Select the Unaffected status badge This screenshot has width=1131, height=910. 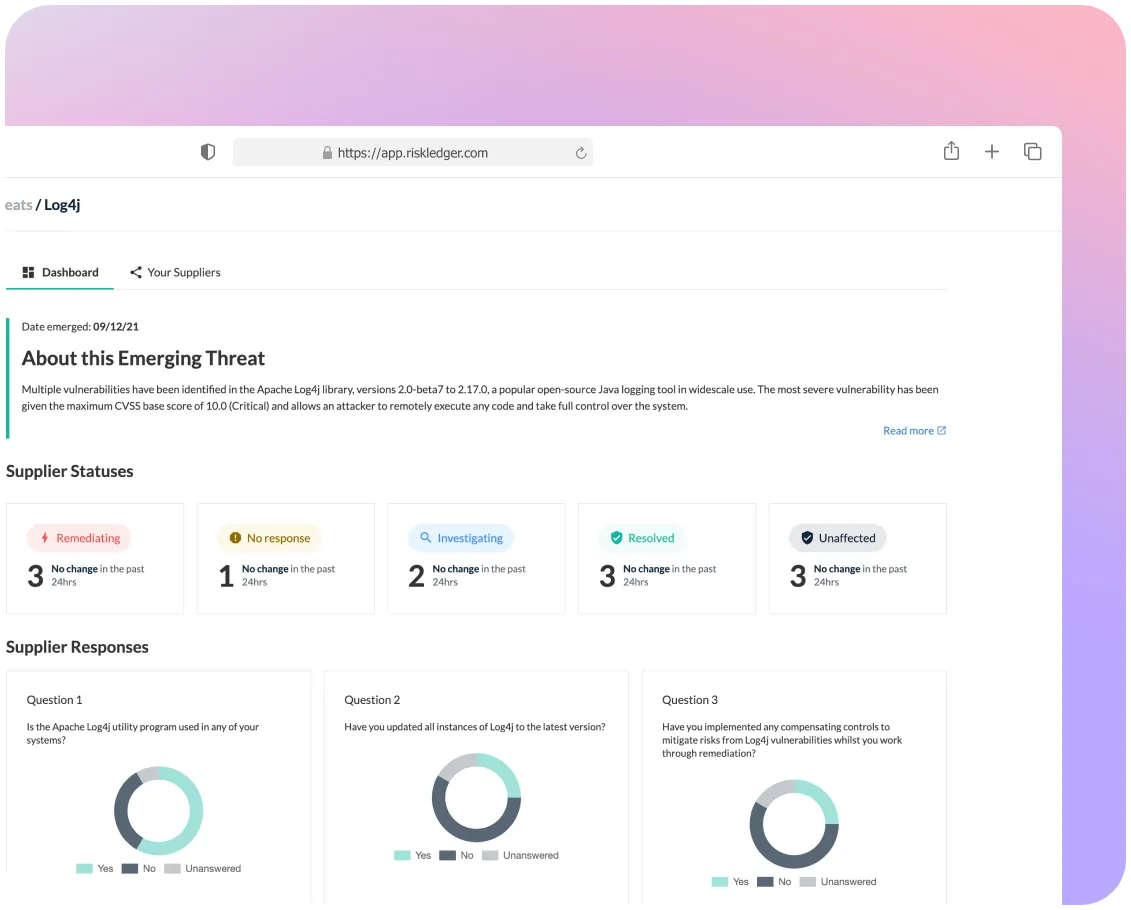[x=837, y=538]
